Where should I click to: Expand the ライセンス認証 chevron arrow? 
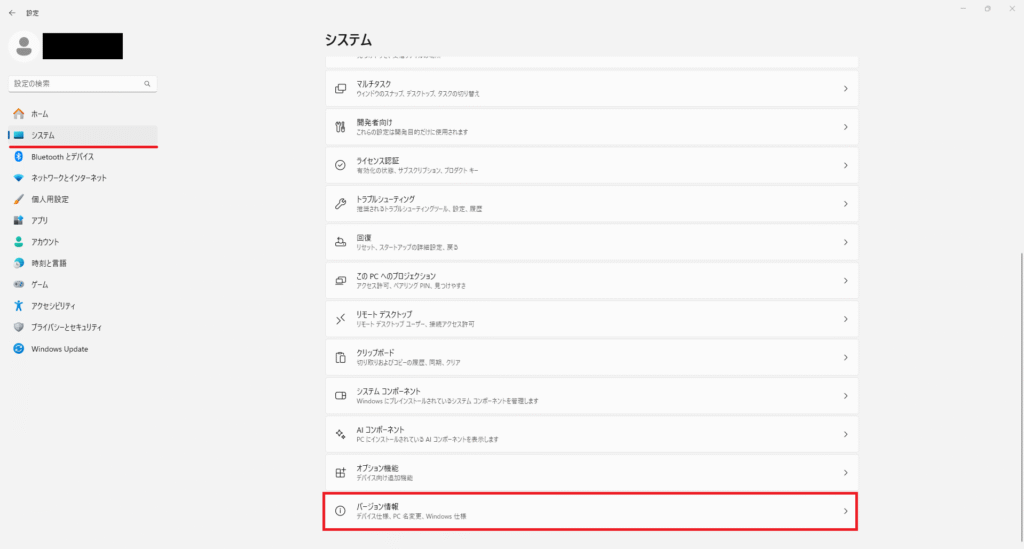[845, 165]
